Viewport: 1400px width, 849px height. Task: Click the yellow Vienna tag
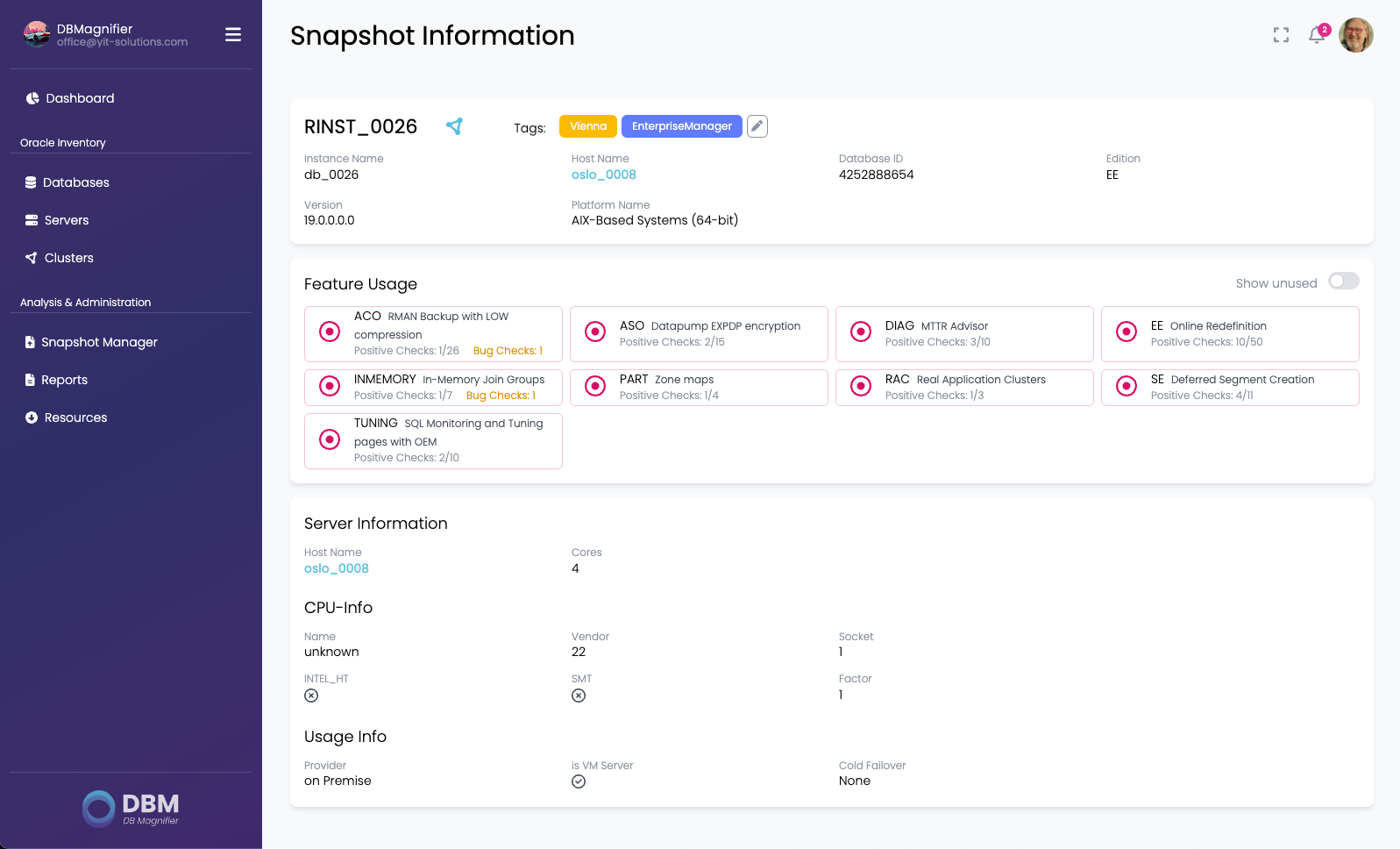pyautogui.click(x=587, y=126)
